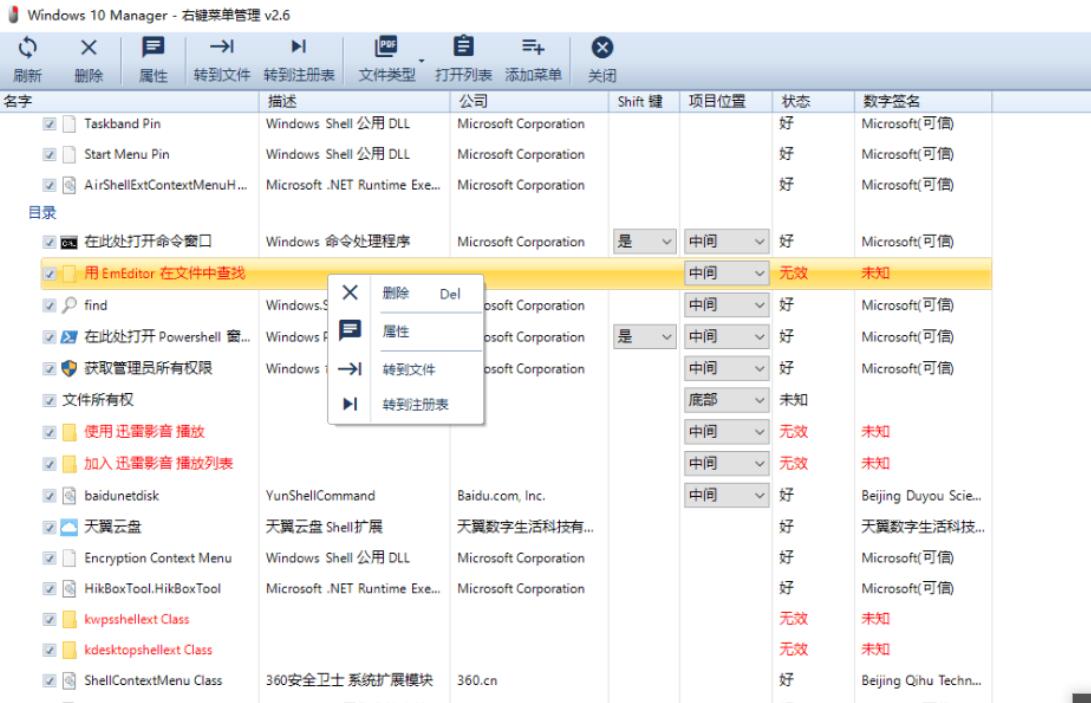This screenshot has height=703, width=1091.
Task: Click the 文件类型 PDF toolbar icon
Action: coord(385,47)
